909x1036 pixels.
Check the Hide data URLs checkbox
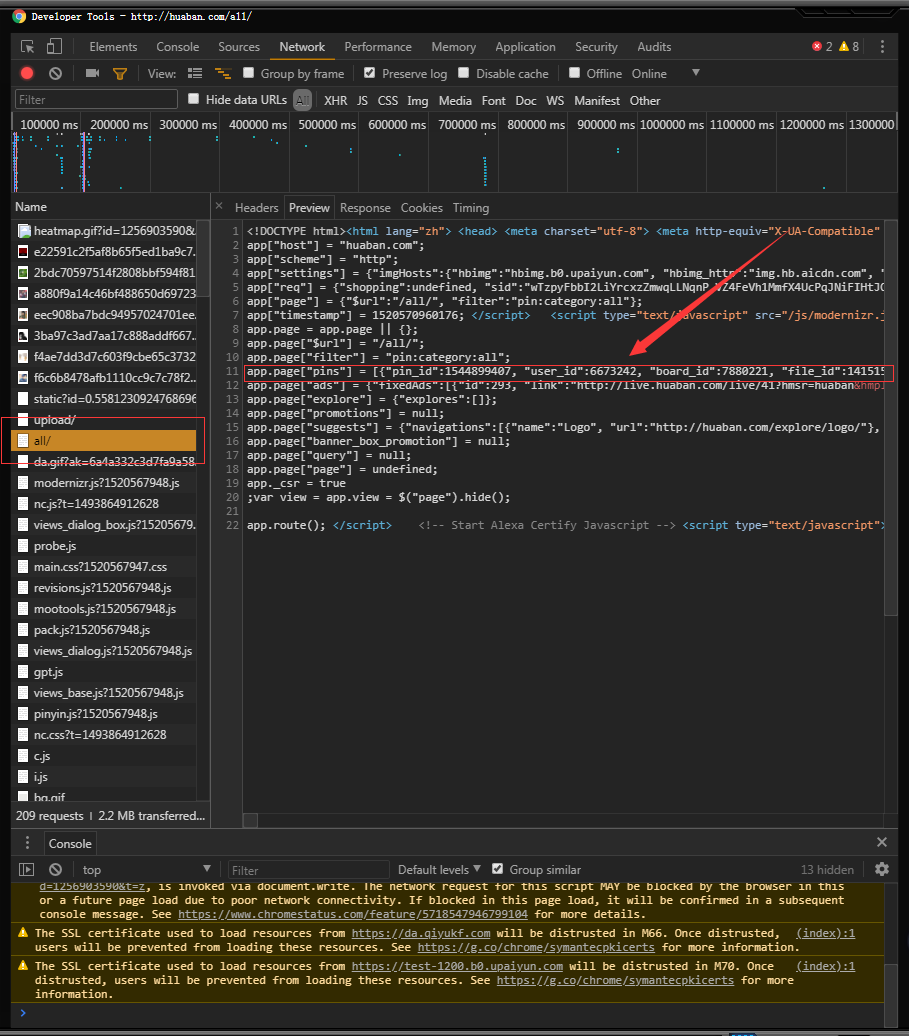coord(194,98)
